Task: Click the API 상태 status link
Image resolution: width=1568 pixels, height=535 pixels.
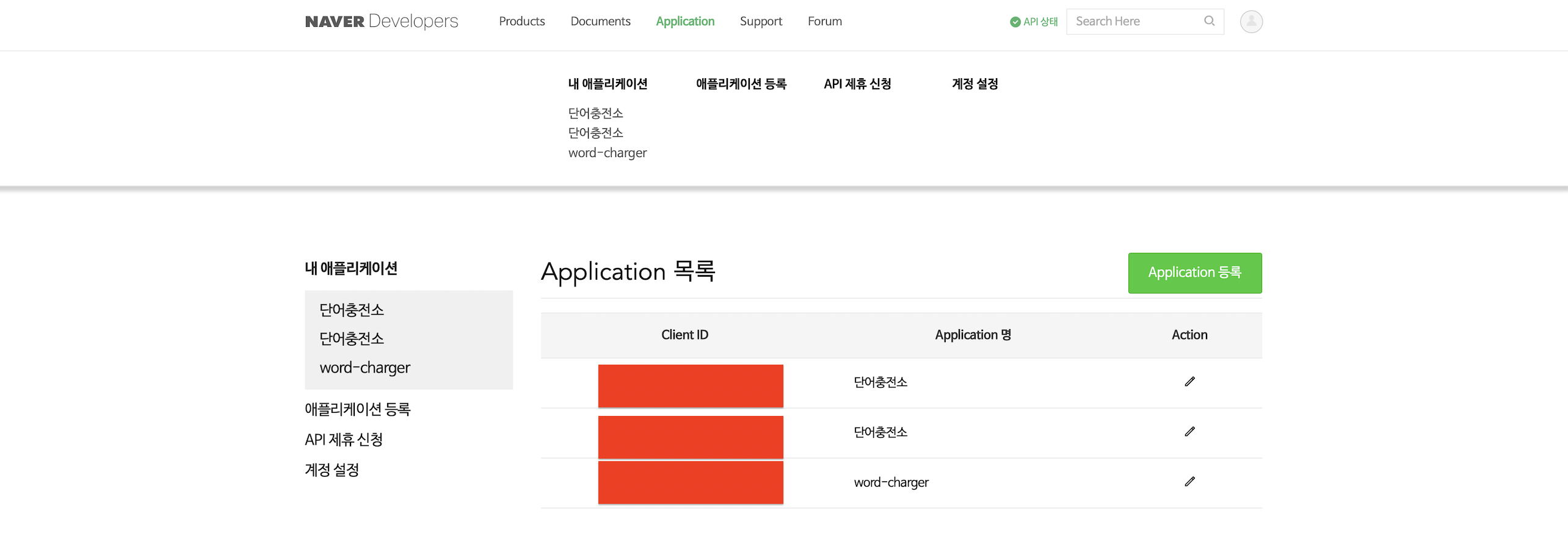Action: click(x=1034, y=22)
